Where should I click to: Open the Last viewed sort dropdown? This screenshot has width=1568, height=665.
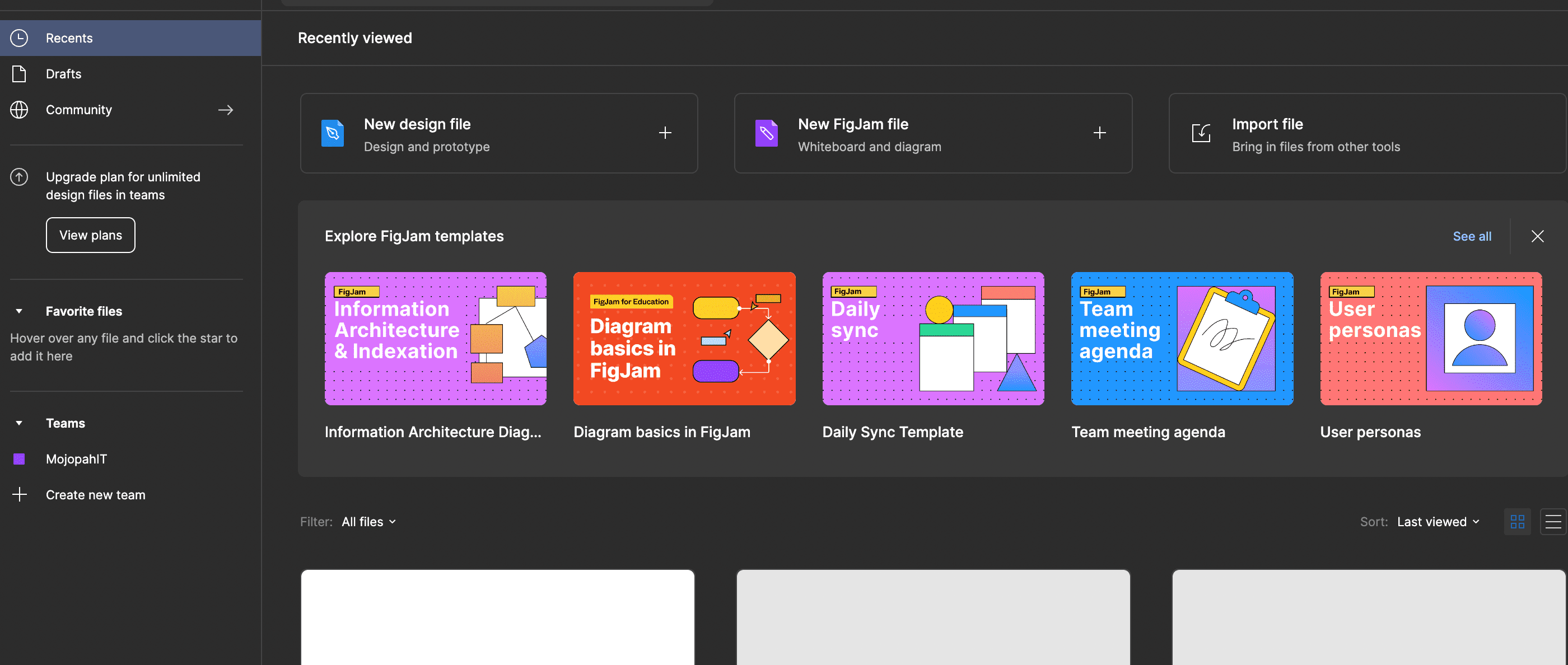(1438, 521)
